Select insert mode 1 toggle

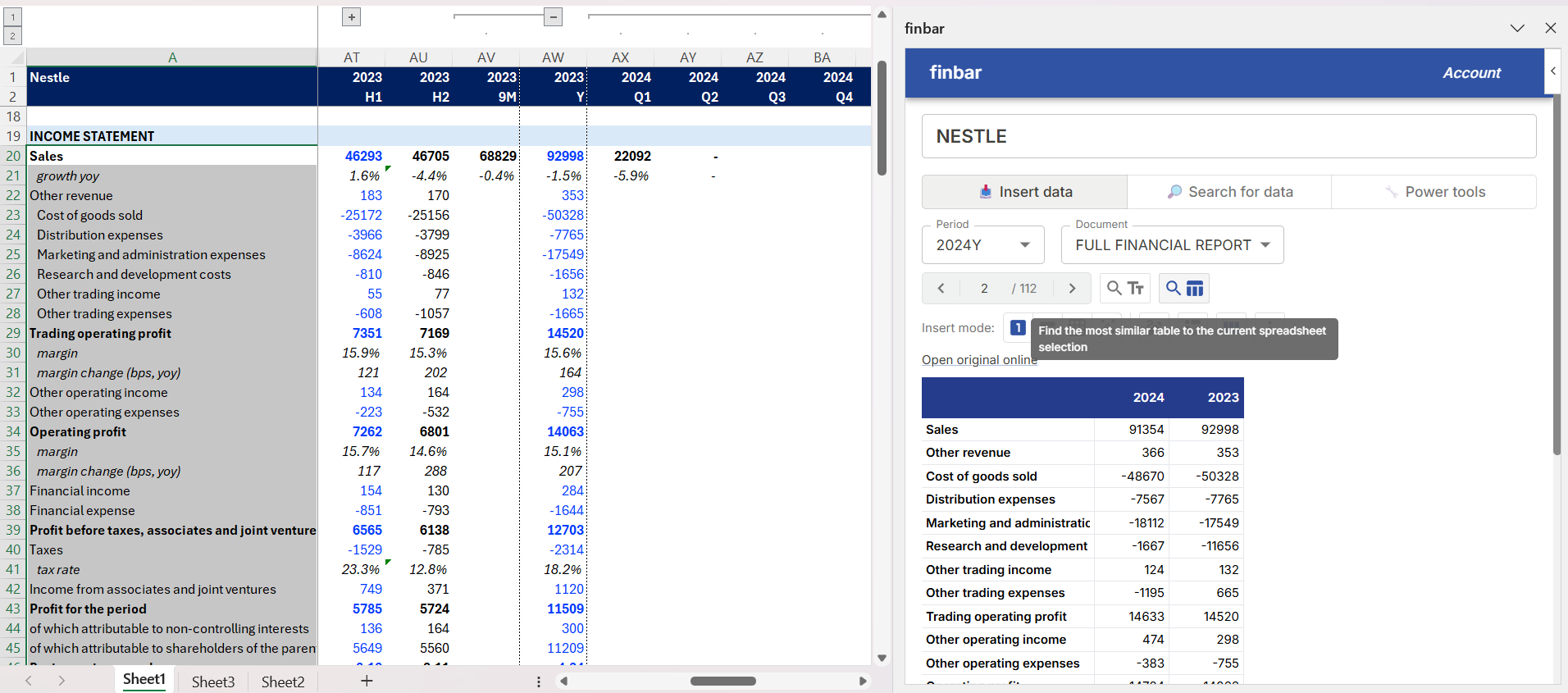(x=1017, y=328)
